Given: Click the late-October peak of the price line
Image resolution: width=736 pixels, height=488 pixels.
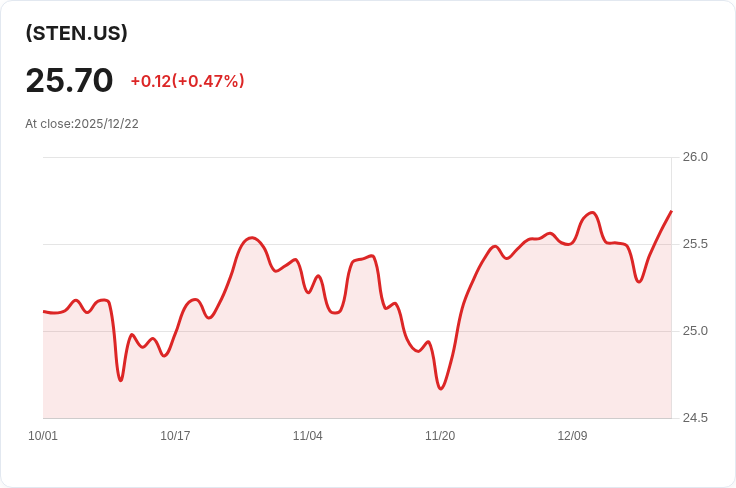Looking at the screenshot, I should pos(252,238).
